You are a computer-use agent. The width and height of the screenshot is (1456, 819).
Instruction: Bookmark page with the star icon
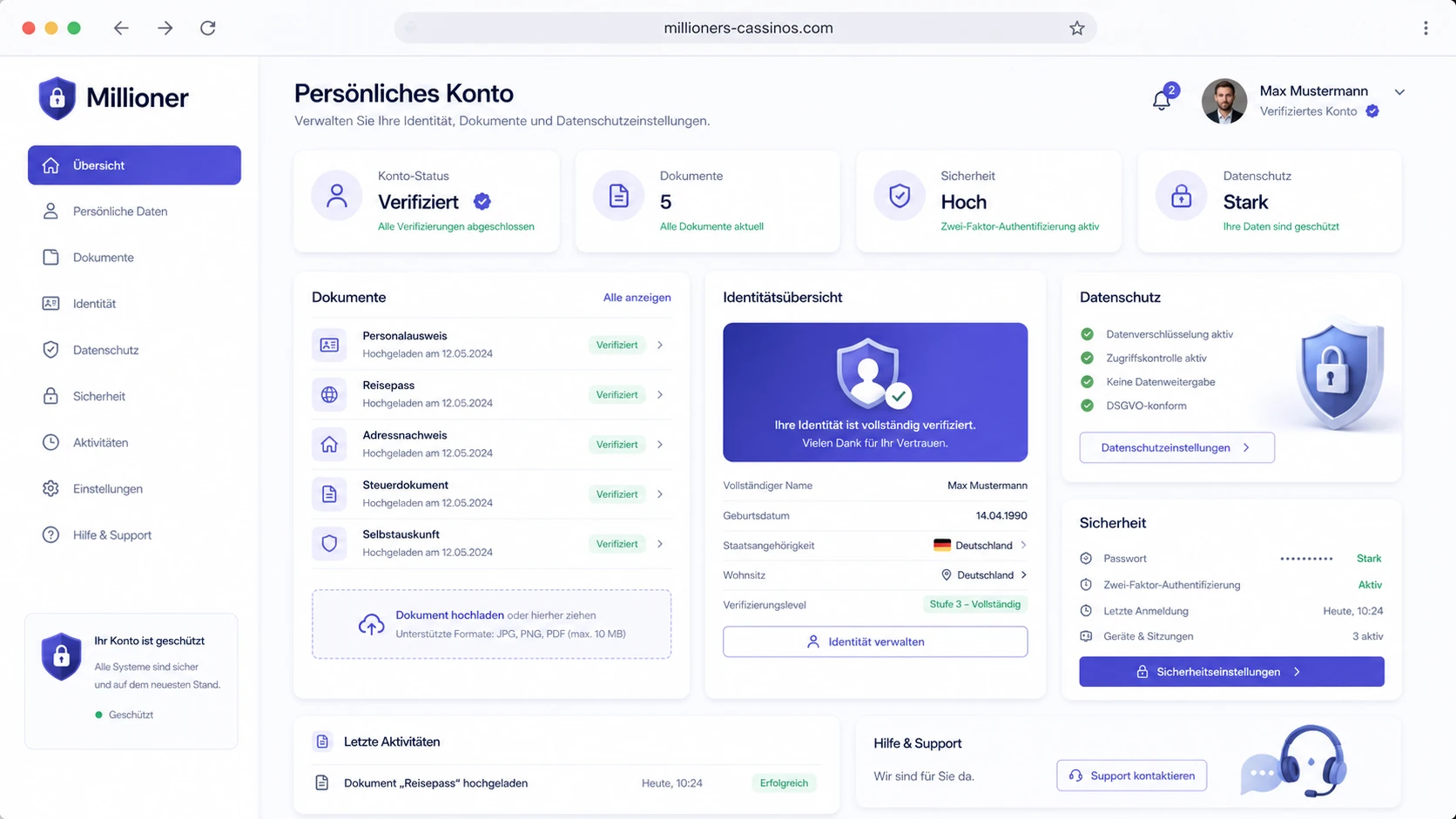[x=1077, y=28]
